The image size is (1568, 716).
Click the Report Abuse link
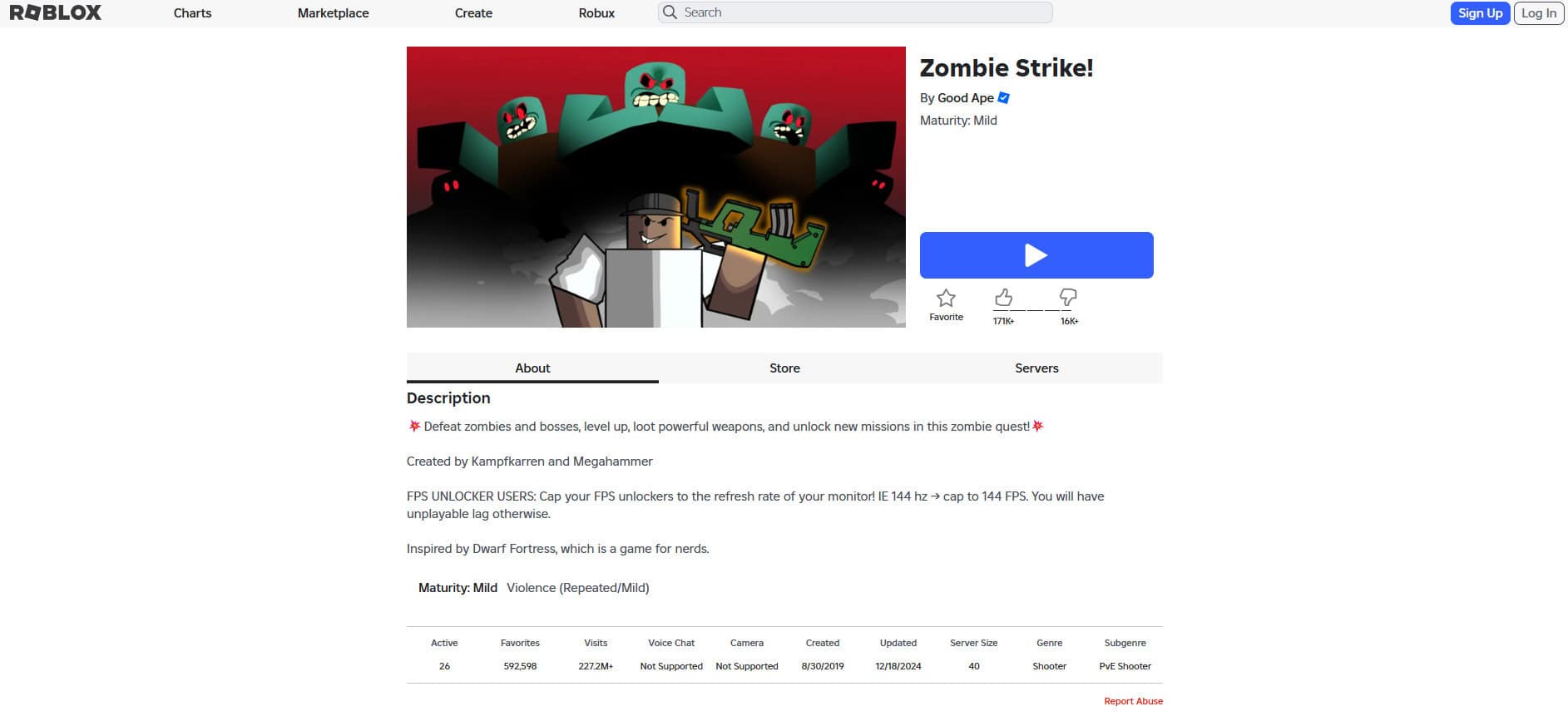pos(1133,701)
